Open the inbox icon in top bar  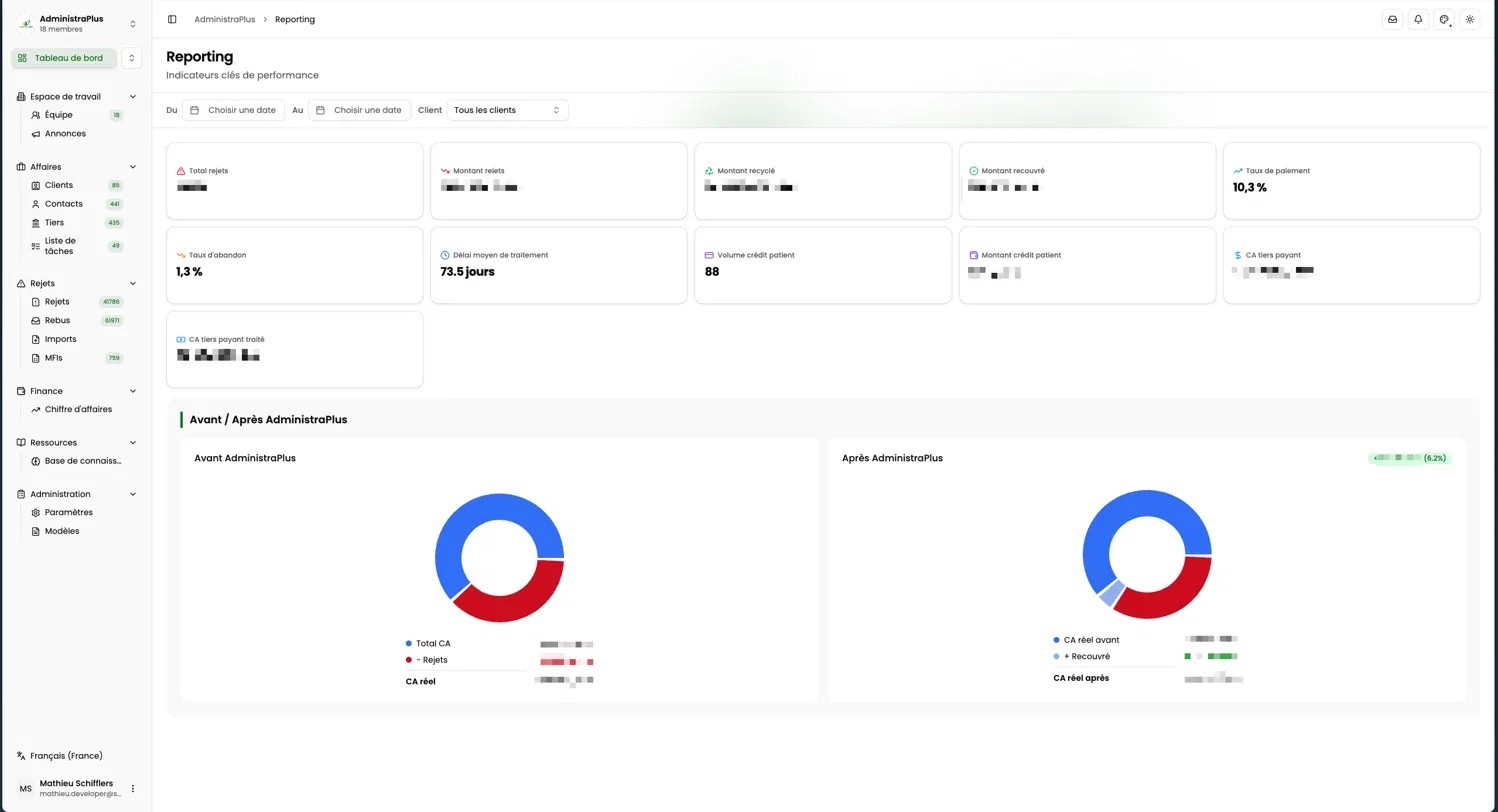click(x=1392, y=19)
